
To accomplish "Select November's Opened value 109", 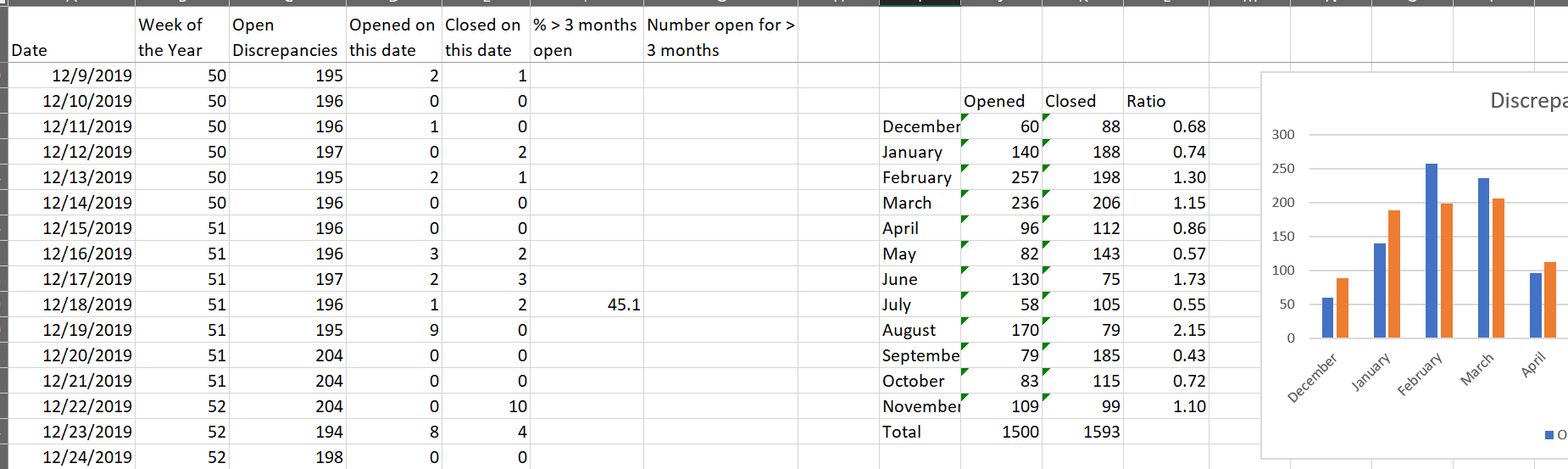I will 1001,406.
